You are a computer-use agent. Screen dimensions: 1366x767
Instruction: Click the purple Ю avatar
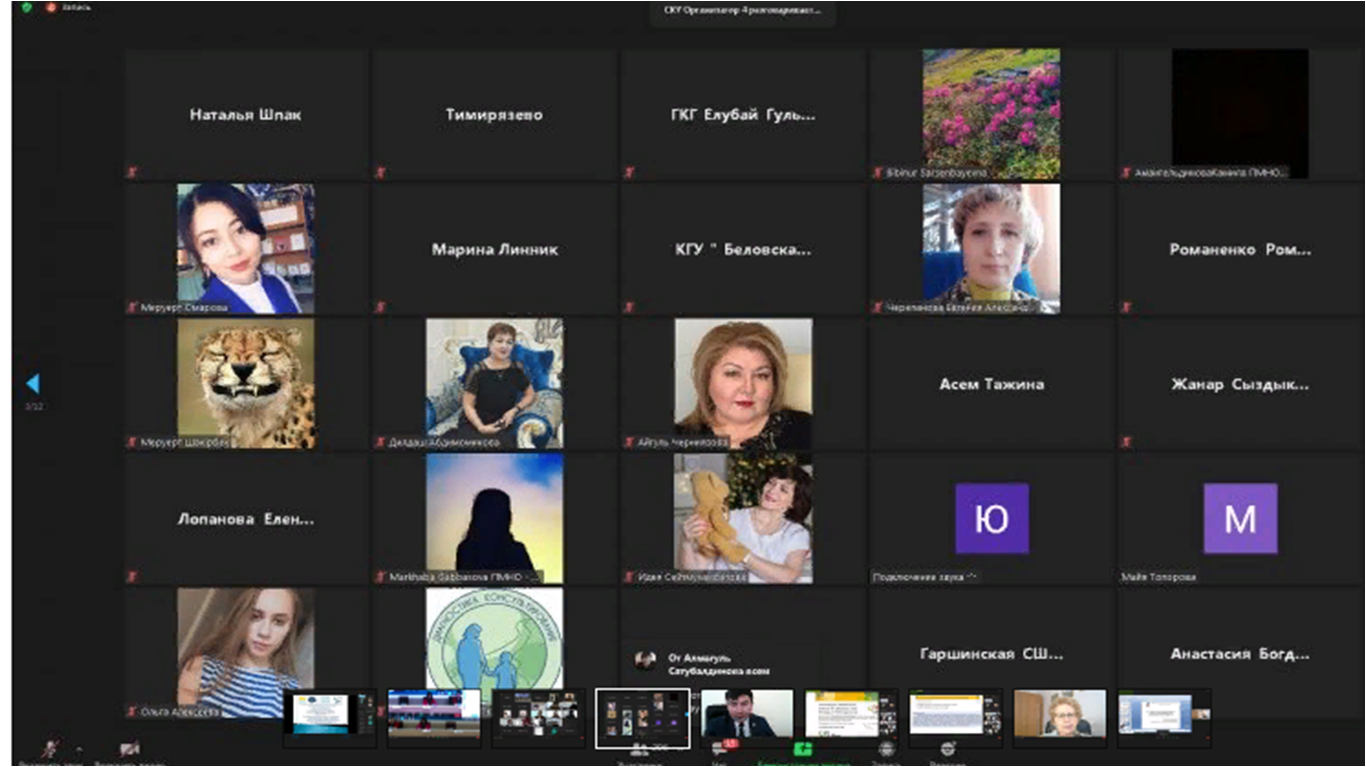click(992, 518)
